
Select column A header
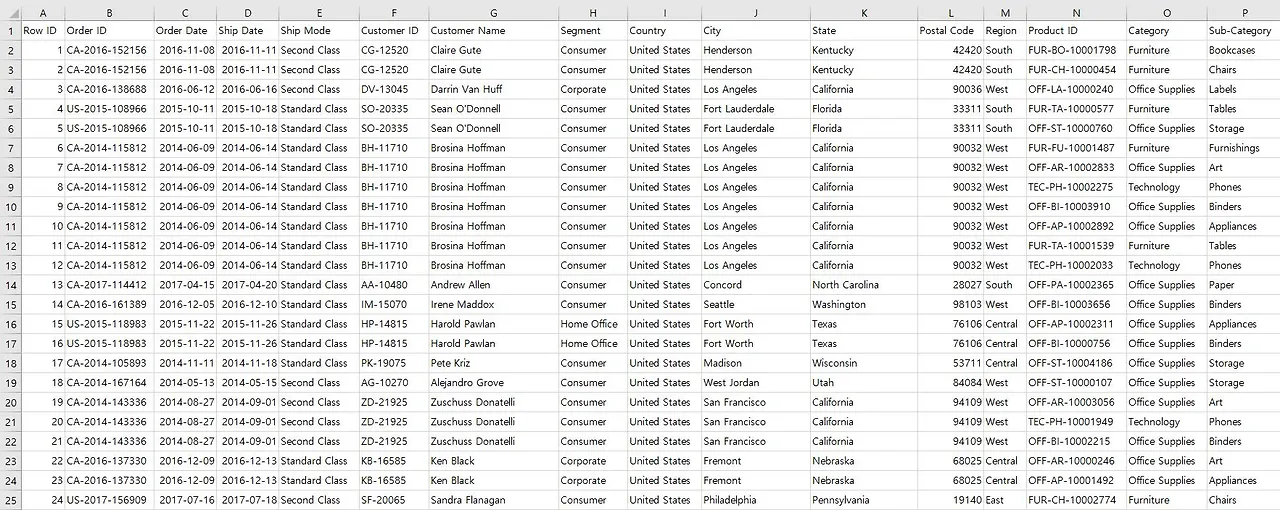[x=43, y=13]
